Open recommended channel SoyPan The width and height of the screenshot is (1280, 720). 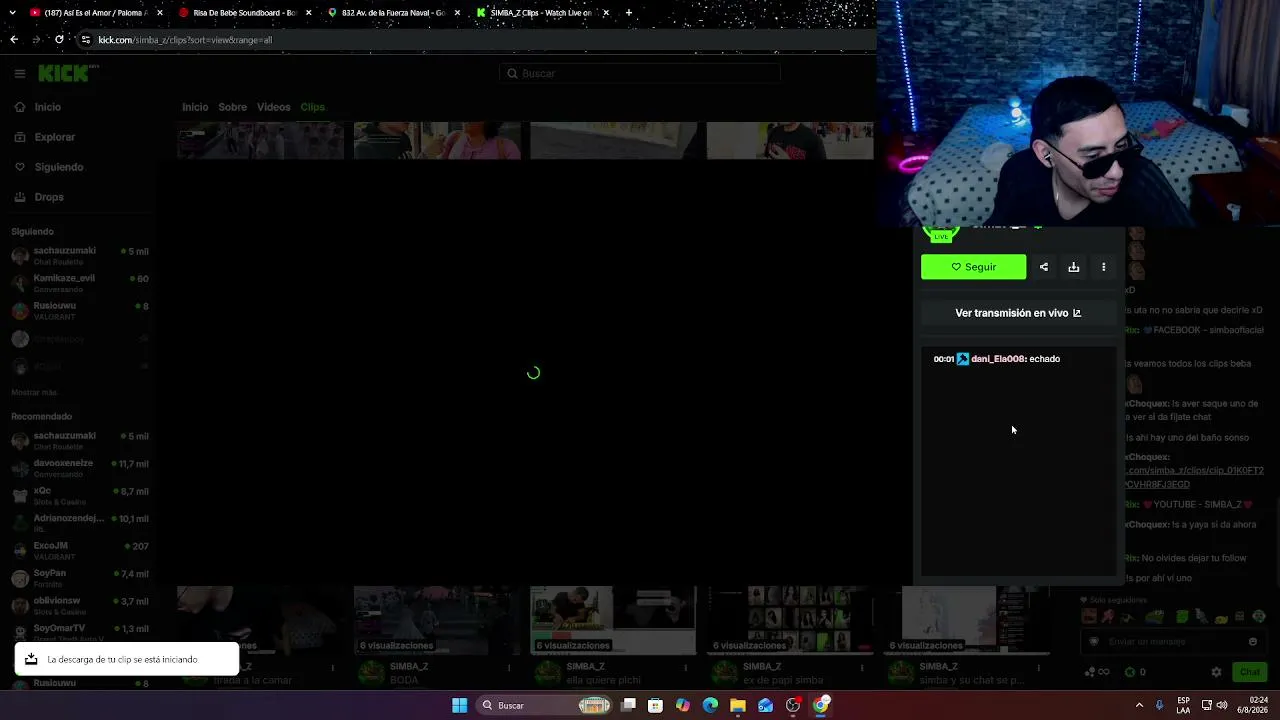point(80,578)
